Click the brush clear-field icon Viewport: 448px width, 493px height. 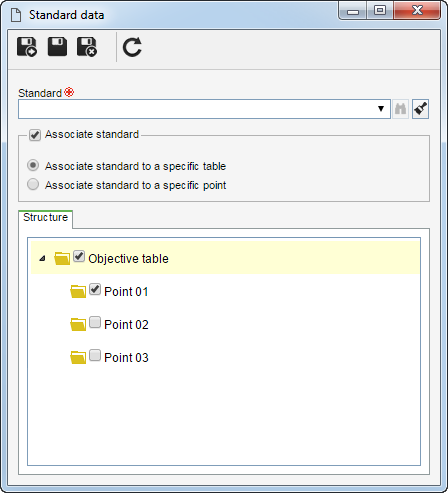[420, 109]
